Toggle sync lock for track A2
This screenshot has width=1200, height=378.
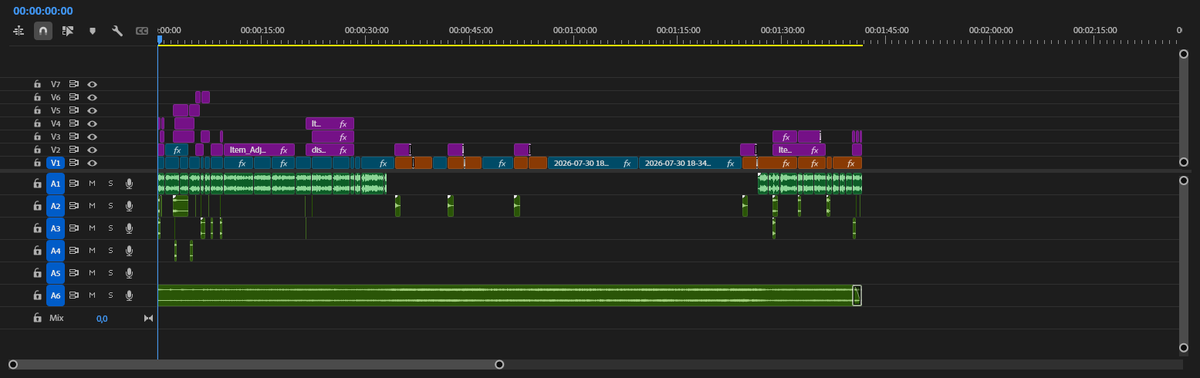tap(74, 206)
